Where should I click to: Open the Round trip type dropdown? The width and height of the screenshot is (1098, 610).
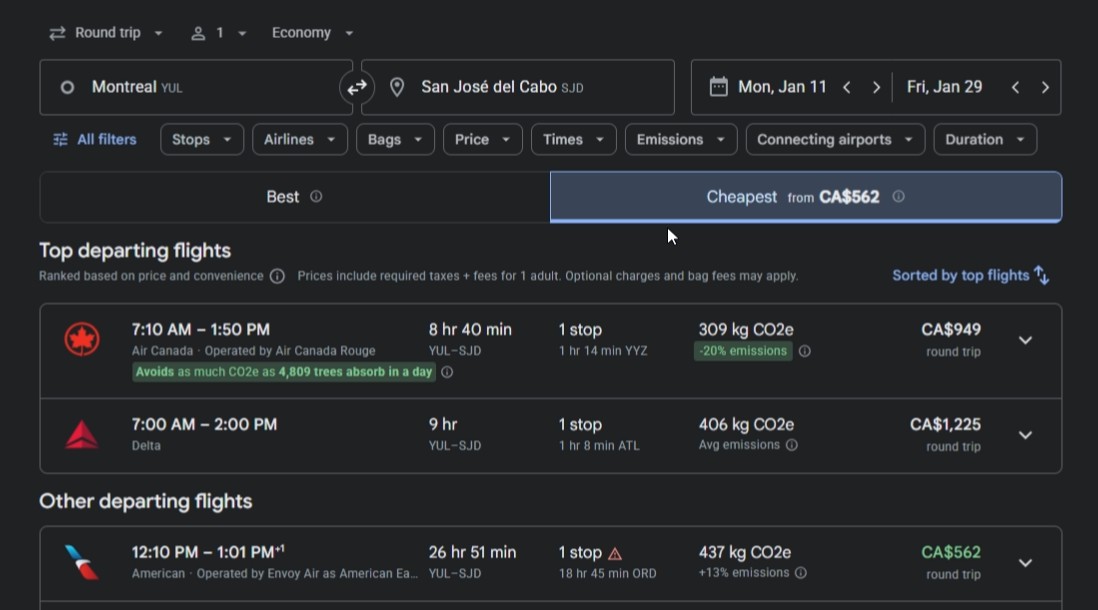coord(106,33)
